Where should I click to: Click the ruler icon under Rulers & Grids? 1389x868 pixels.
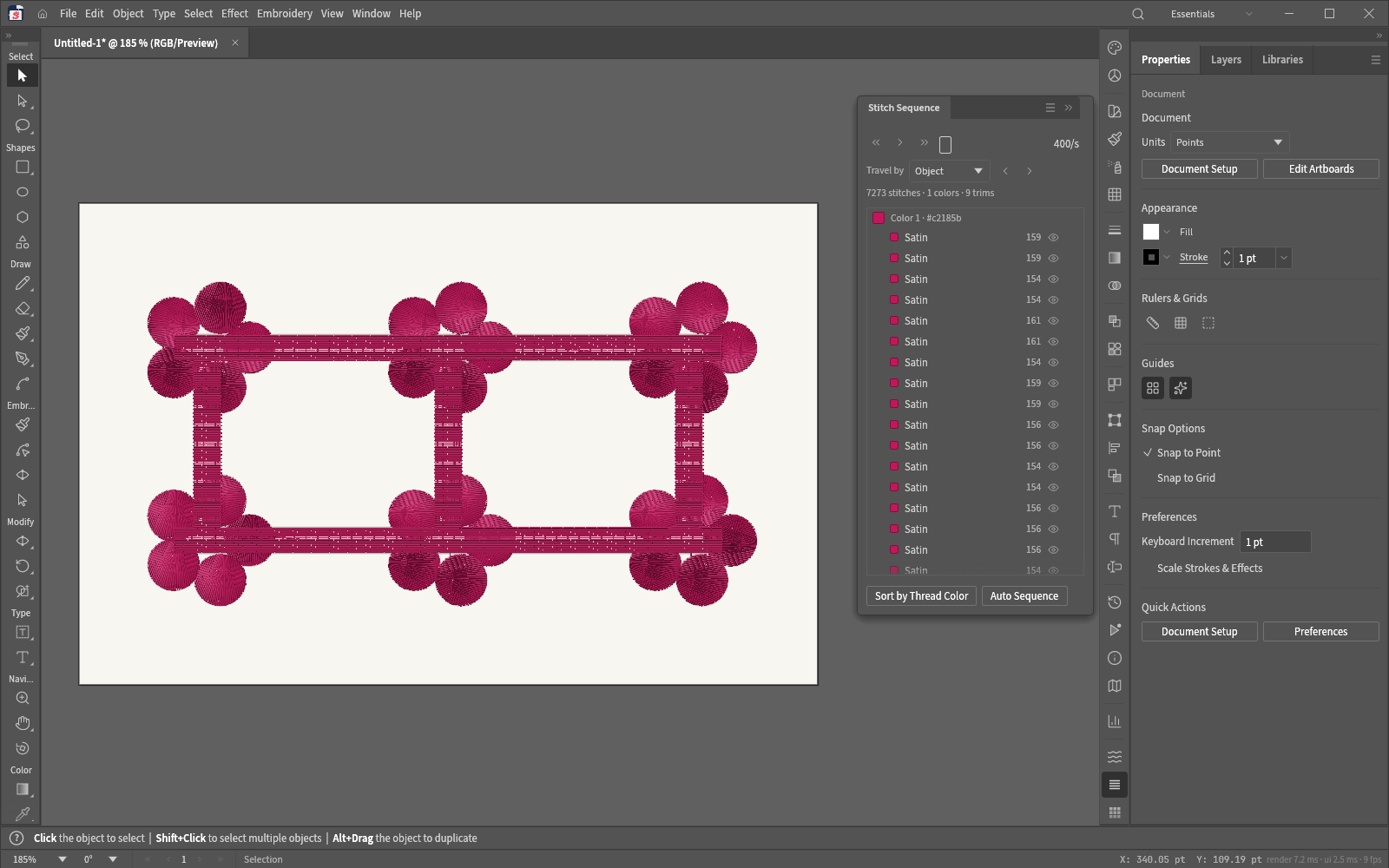[x=1153, y=323]
